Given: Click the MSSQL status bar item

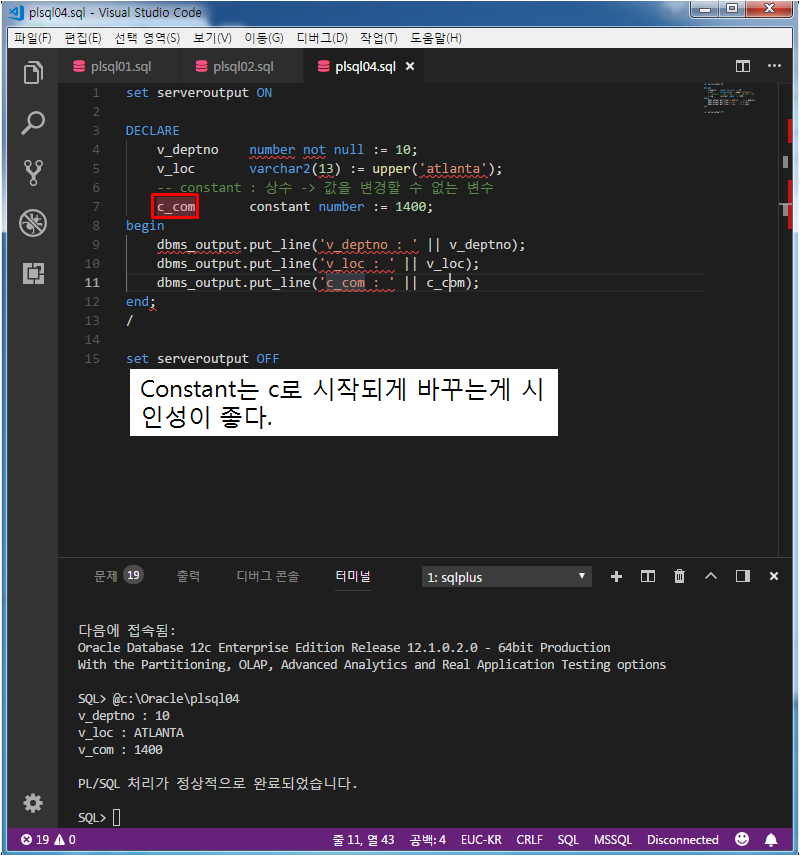Looking at the screenshot, I should (613, 840).
